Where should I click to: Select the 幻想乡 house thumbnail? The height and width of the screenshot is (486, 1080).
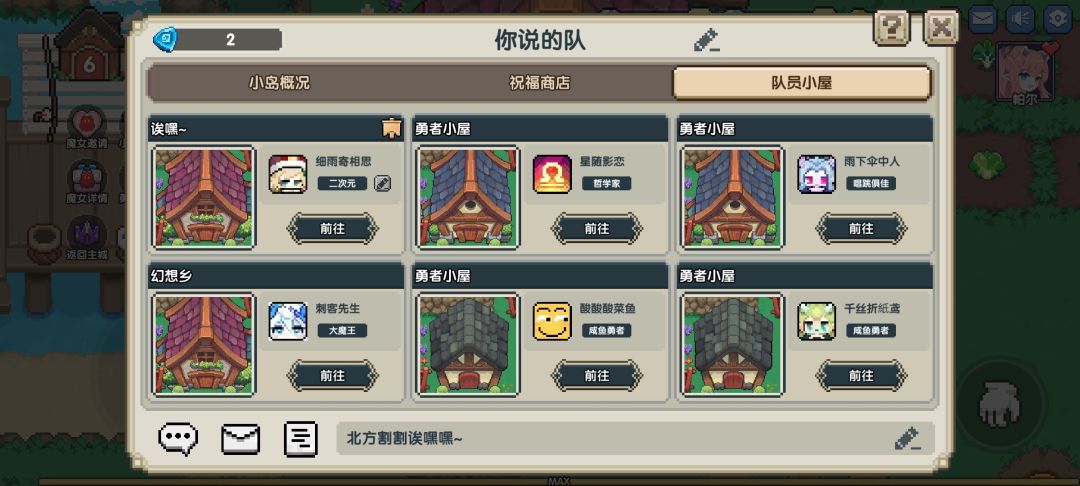pos(204,346)
